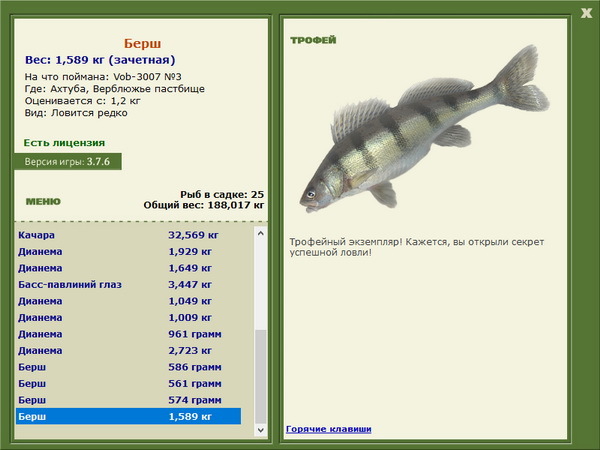Click the Трофейный экземпляр description text
The image size is (600, 450).
pos(417,247)
